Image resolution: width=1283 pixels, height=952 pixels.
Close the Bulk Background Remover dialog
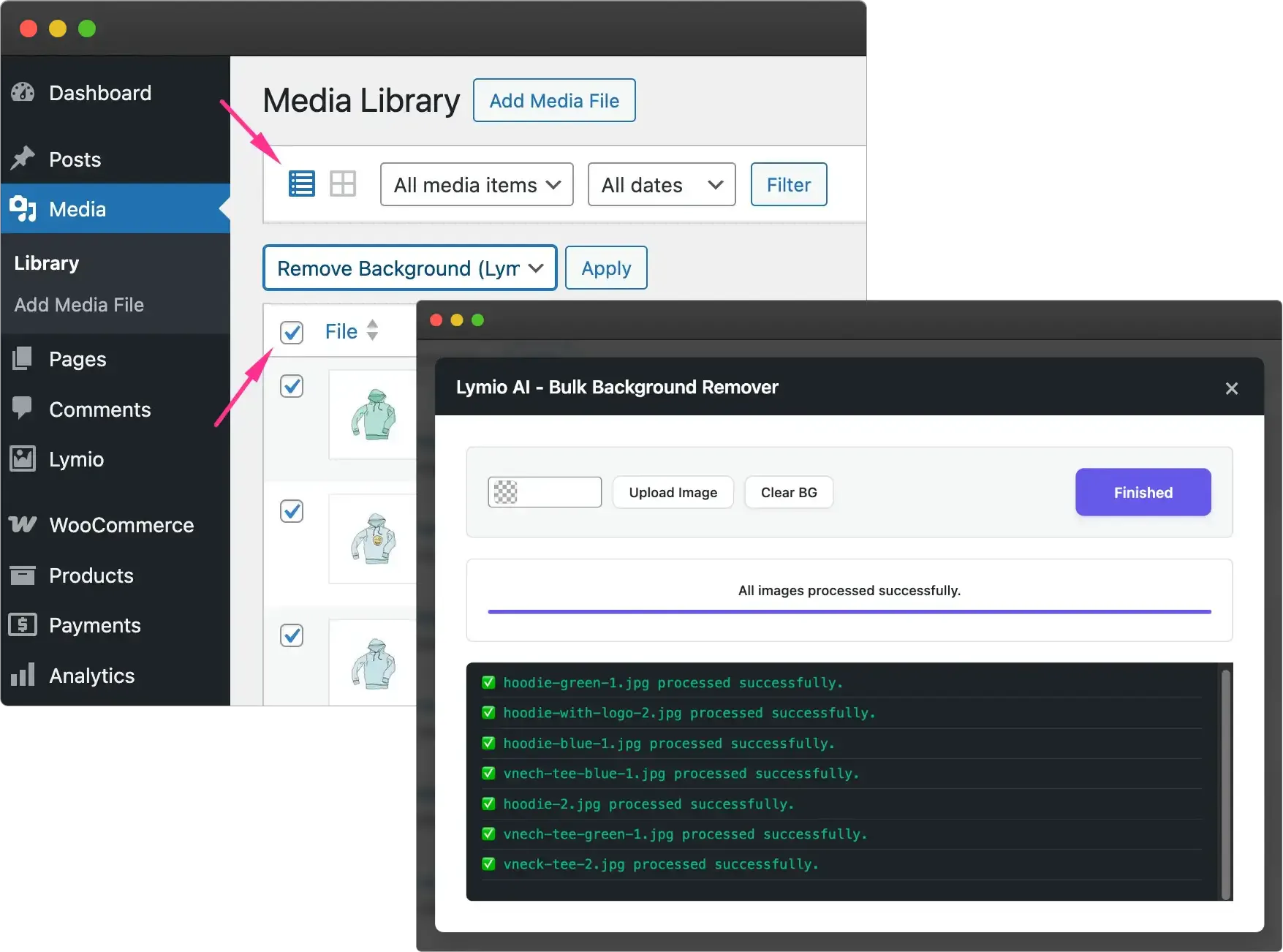[1232, 388]
